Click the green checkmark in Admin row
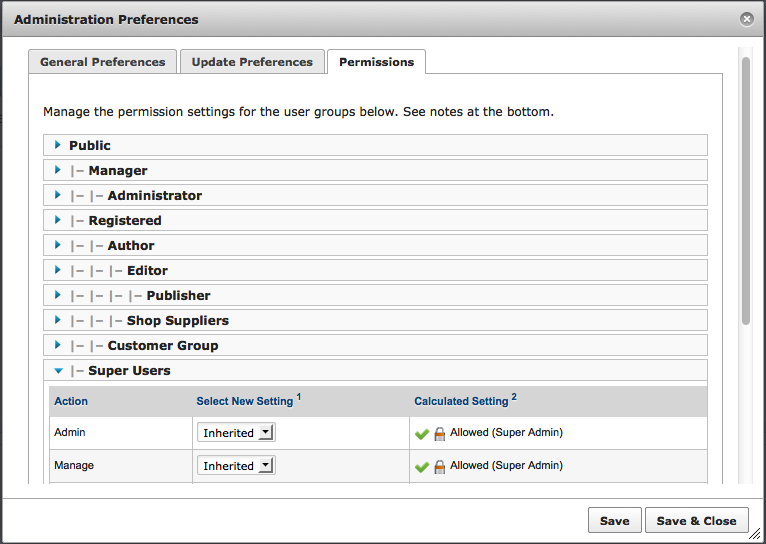 tap(422, 433)
